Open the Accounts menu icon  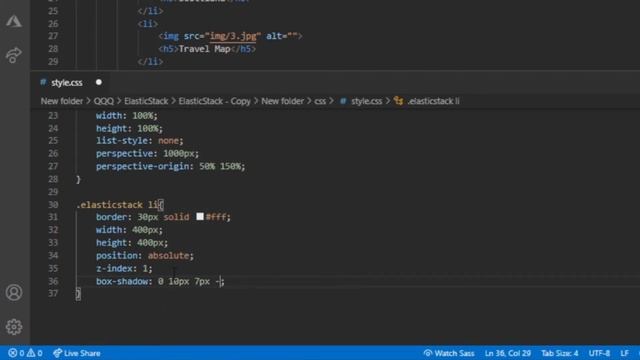[14, 292]
